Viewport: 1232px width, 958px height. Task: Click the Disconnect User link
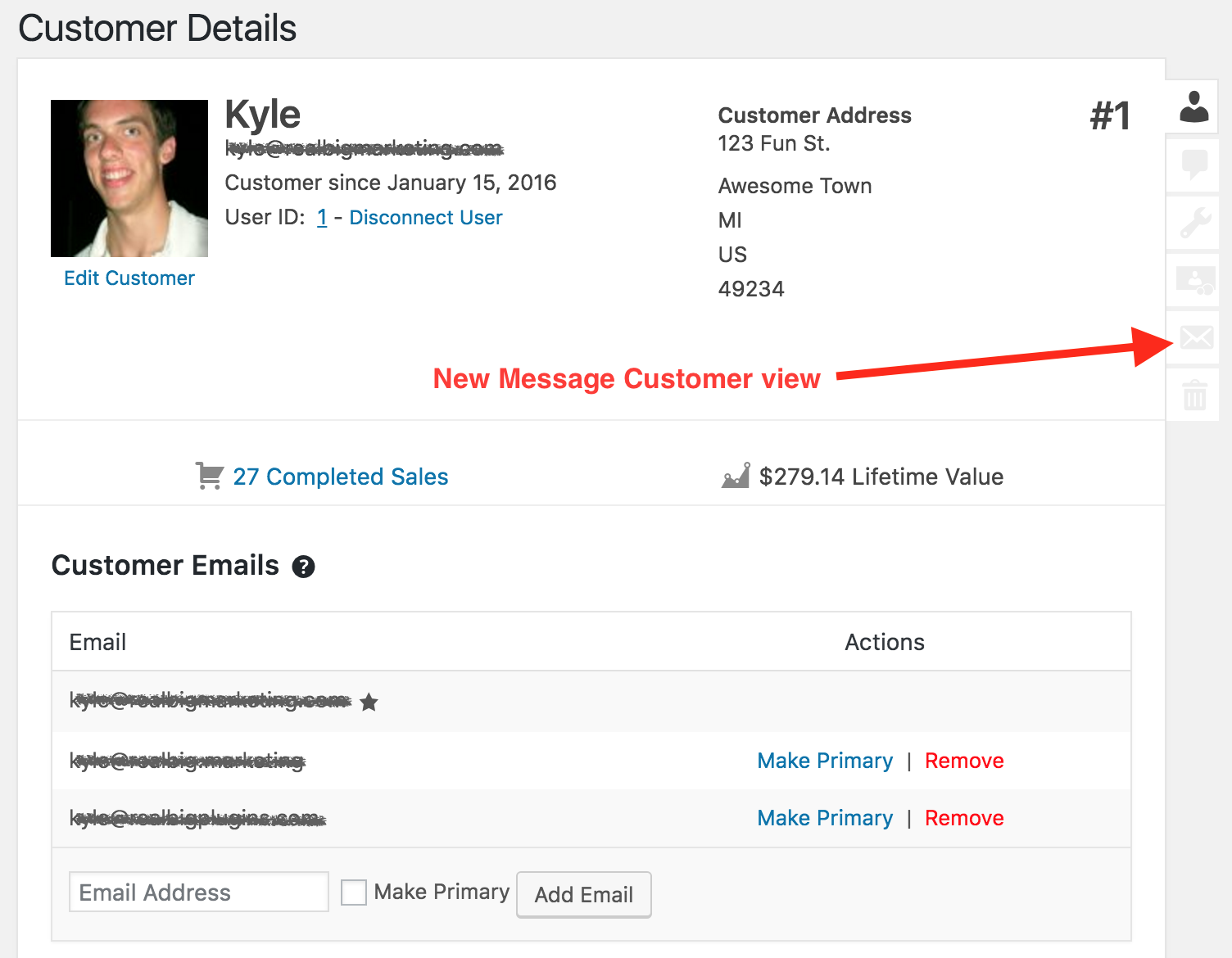click(425, 218)
